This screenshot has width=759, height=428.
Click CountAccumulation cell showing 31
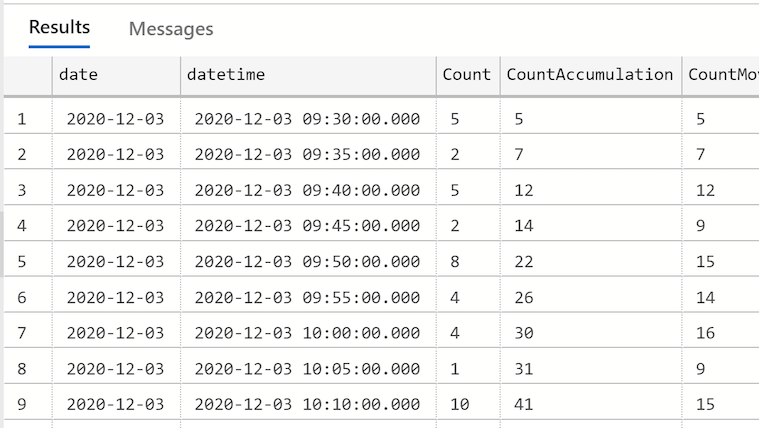click(591, 369)
